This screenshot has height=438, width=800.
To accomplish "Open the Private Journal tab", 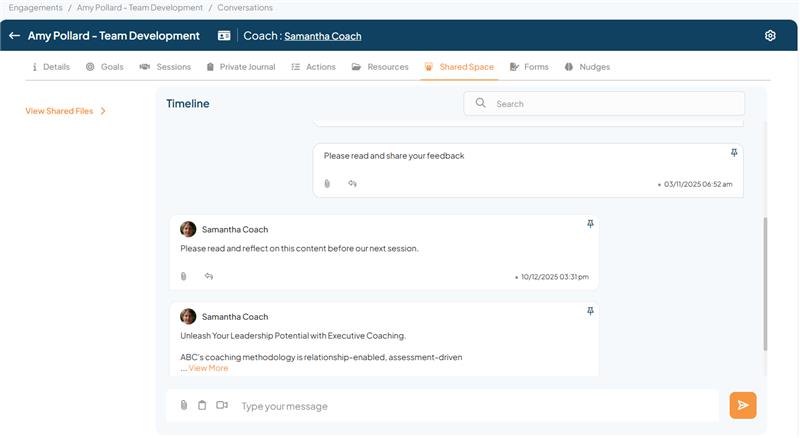I will pos(240,67).
